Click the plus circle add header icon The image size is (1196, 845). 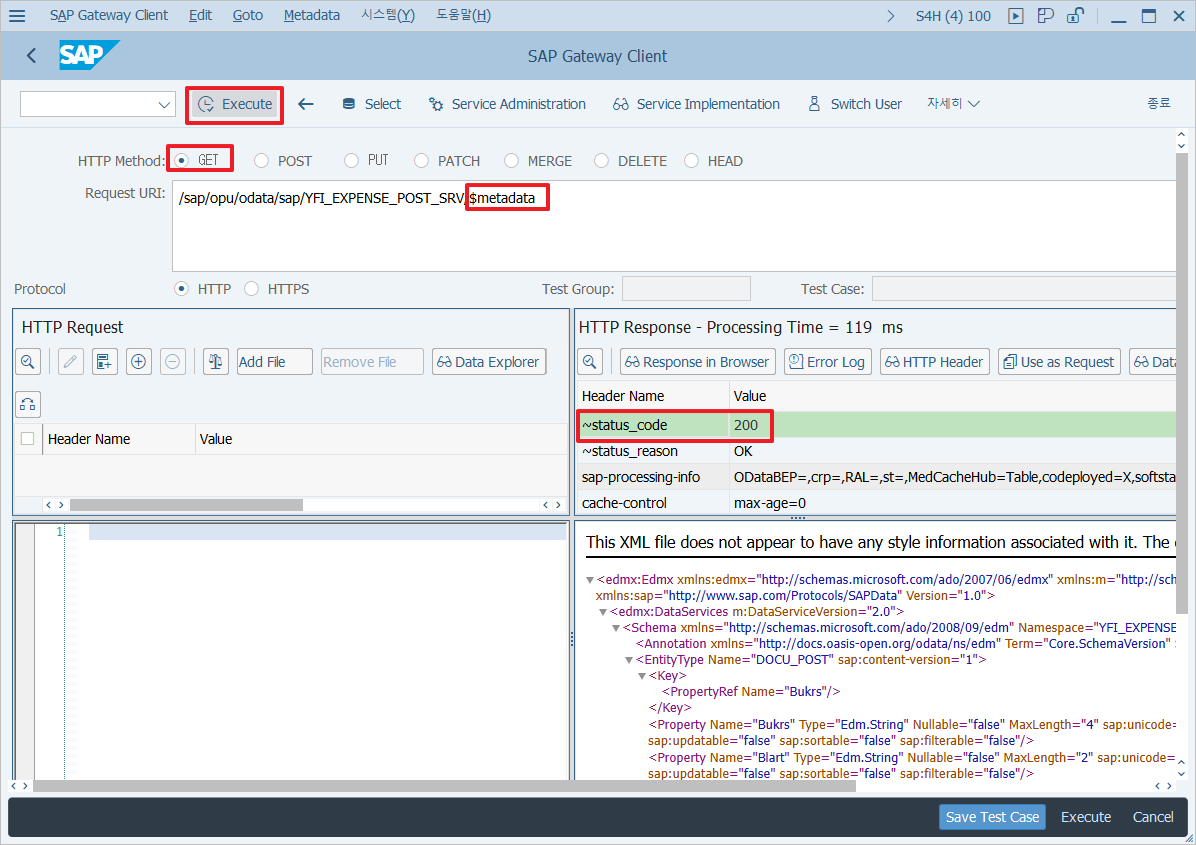(x=138, y=361)
